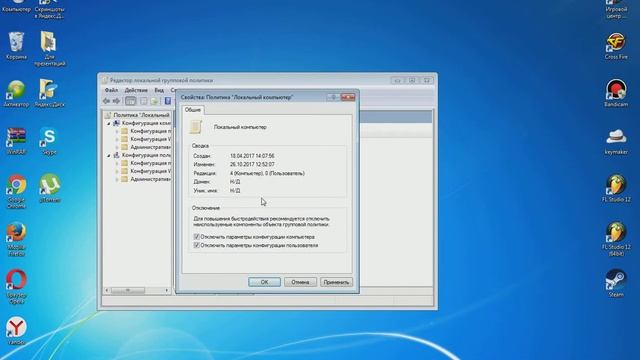Launch FL Studio 12 shortcut

(616, 189)
